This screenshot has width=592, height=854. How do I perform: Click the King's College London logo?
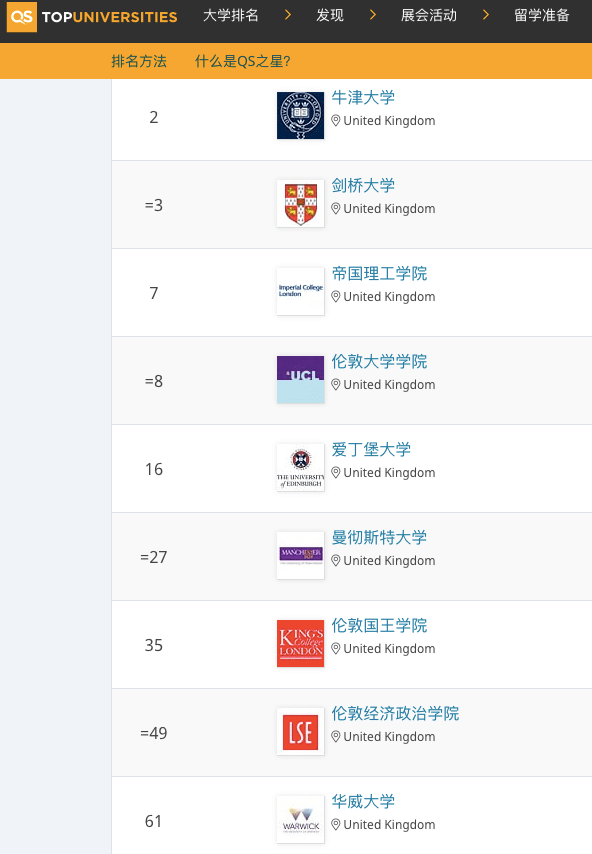[301, 643]
